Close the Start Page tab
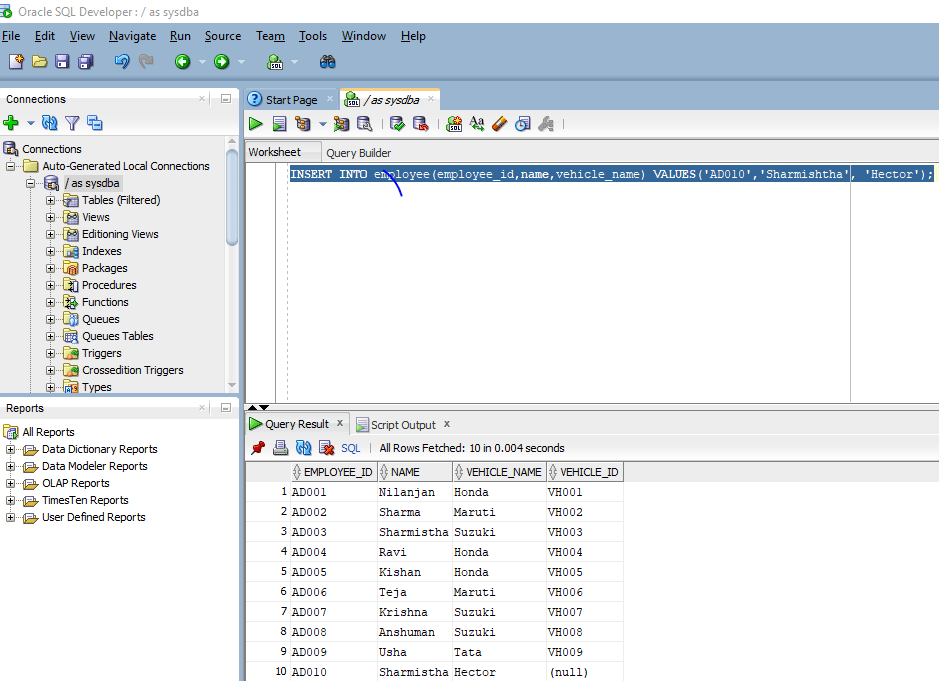The width and height of the screenshot is (939, 681). [x=330, y=99]
